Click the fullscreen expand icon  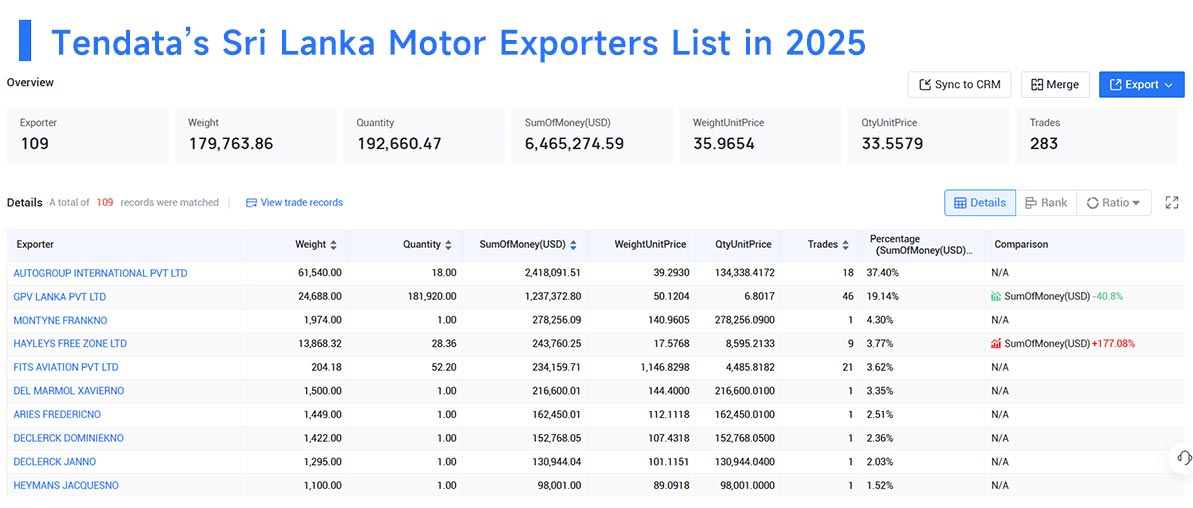pyautogui.click(x=1172, y=202)
